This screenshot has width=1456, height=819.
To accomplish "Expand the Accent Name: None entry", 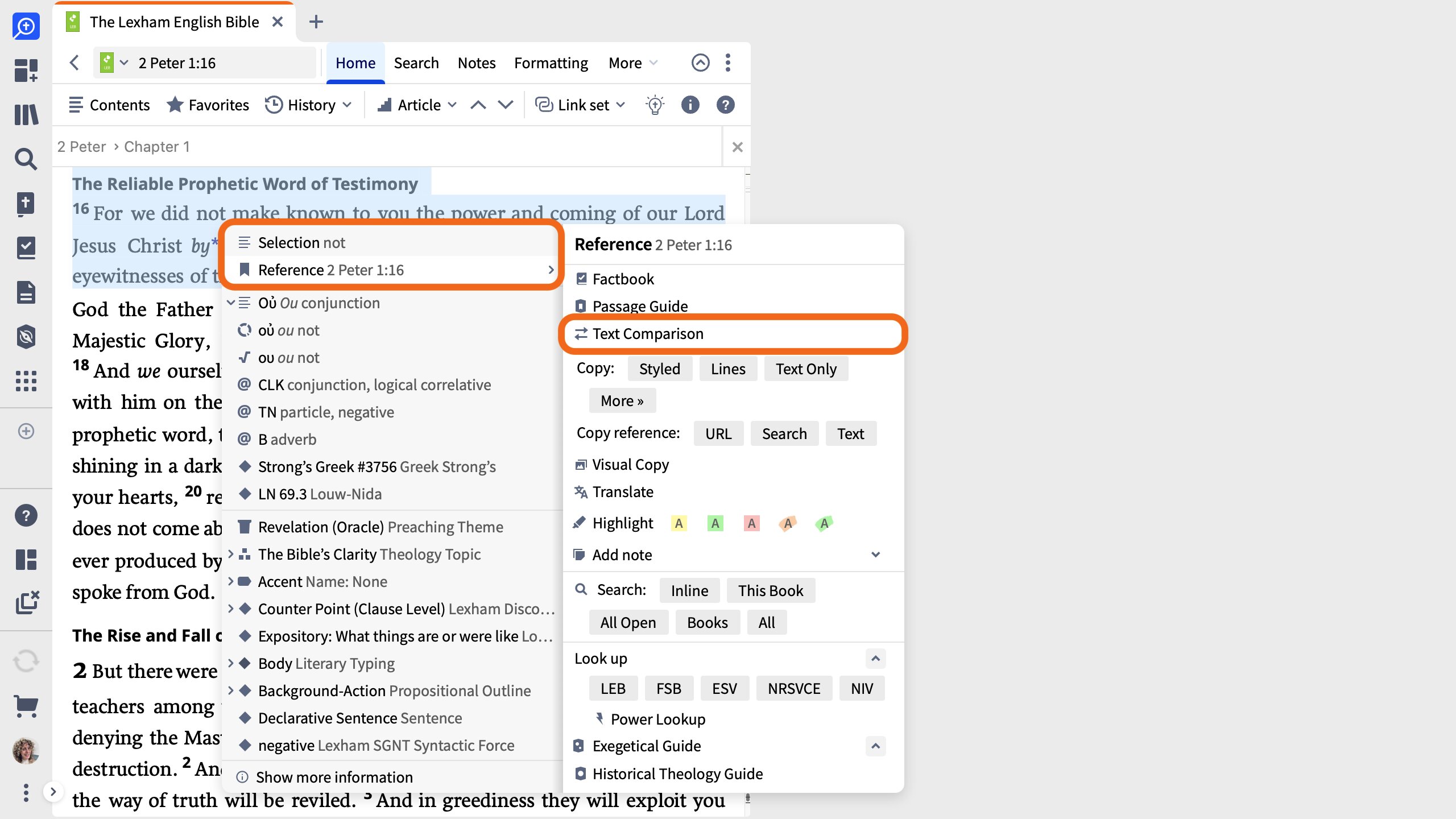I will point(231,581).
